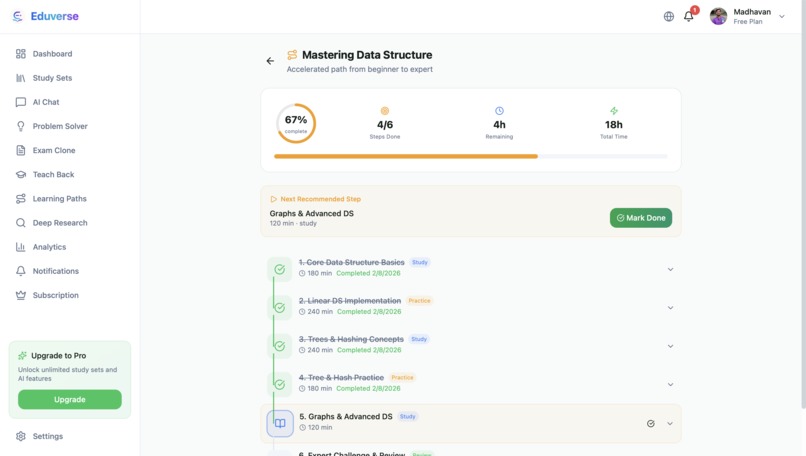The image size is (806, 456).
Task: Go back using the left arrow
Action: pos(270,61)
